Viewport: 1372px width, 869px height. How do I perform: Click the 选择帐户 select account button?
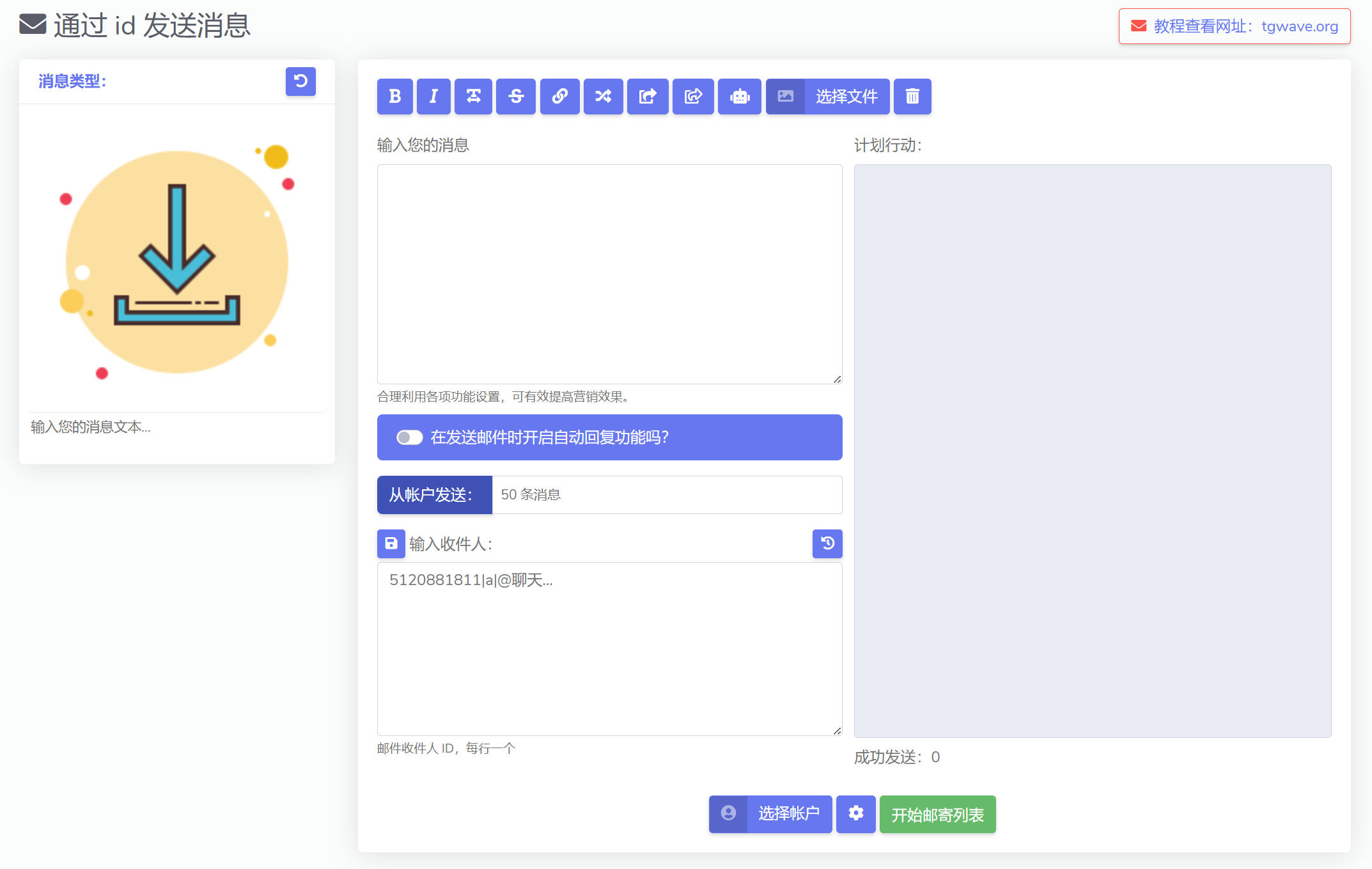point(770,813)
